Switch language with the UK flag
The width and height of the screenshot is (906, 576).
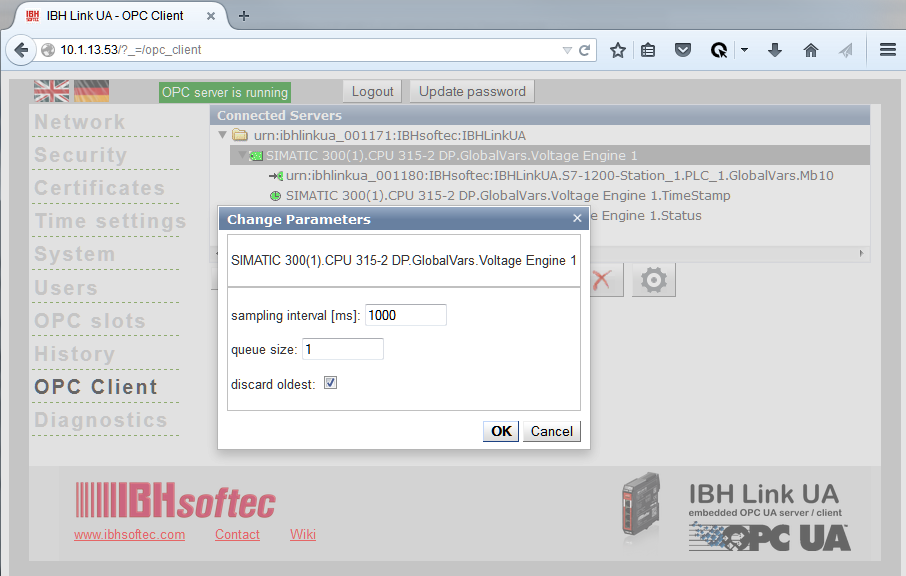pyautogui.click(x=52, y=91)
